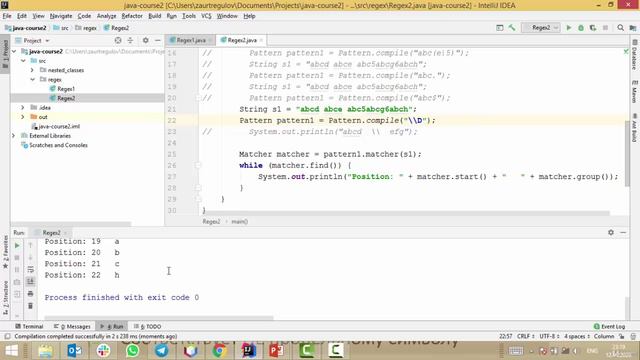Image resolution: width=640 pixels, height=360 pixels.
Task: Open the Build menu
Action: coord(154,16)
